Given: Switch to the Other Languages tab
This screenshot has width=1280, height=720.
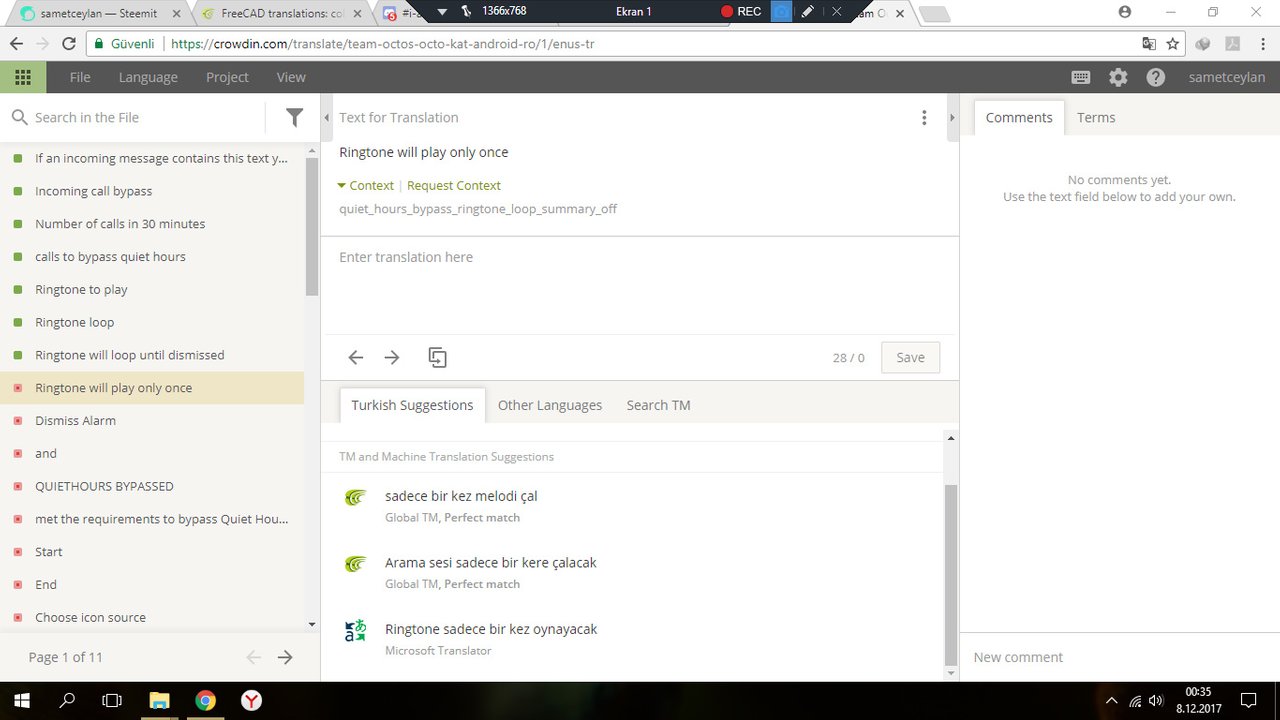Looking at the screenshot, I should (x=550, y=405).
